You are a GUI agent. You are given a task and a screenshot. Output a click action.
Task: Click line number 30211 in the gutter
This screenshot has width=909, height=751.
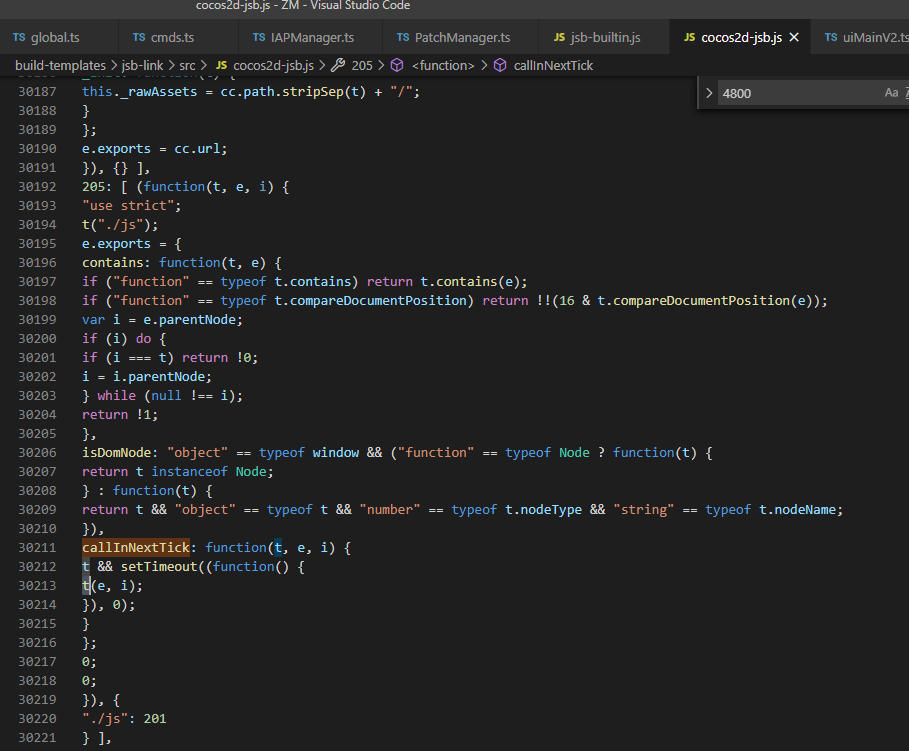pyautogui.click(x=37, y=547)
